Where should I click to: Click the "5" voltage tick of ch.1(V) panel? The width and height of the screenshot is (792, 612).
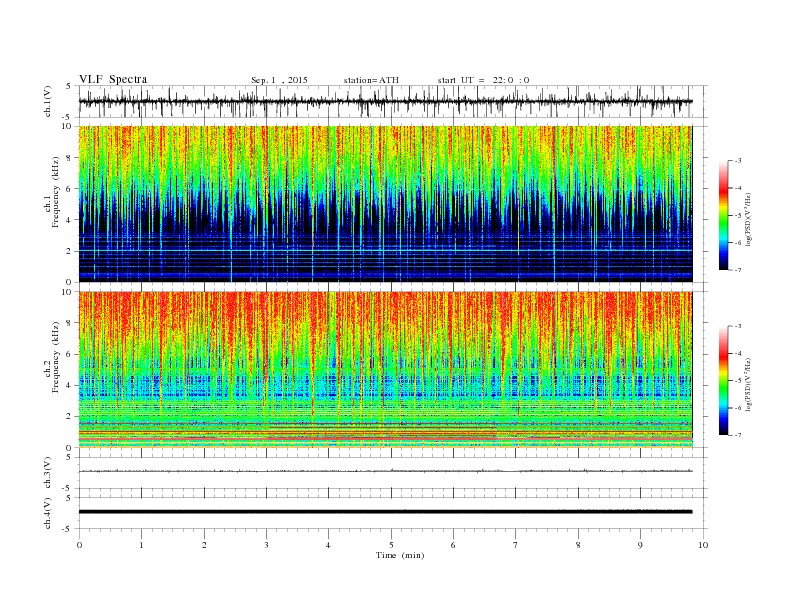click(x=70, y=86)
